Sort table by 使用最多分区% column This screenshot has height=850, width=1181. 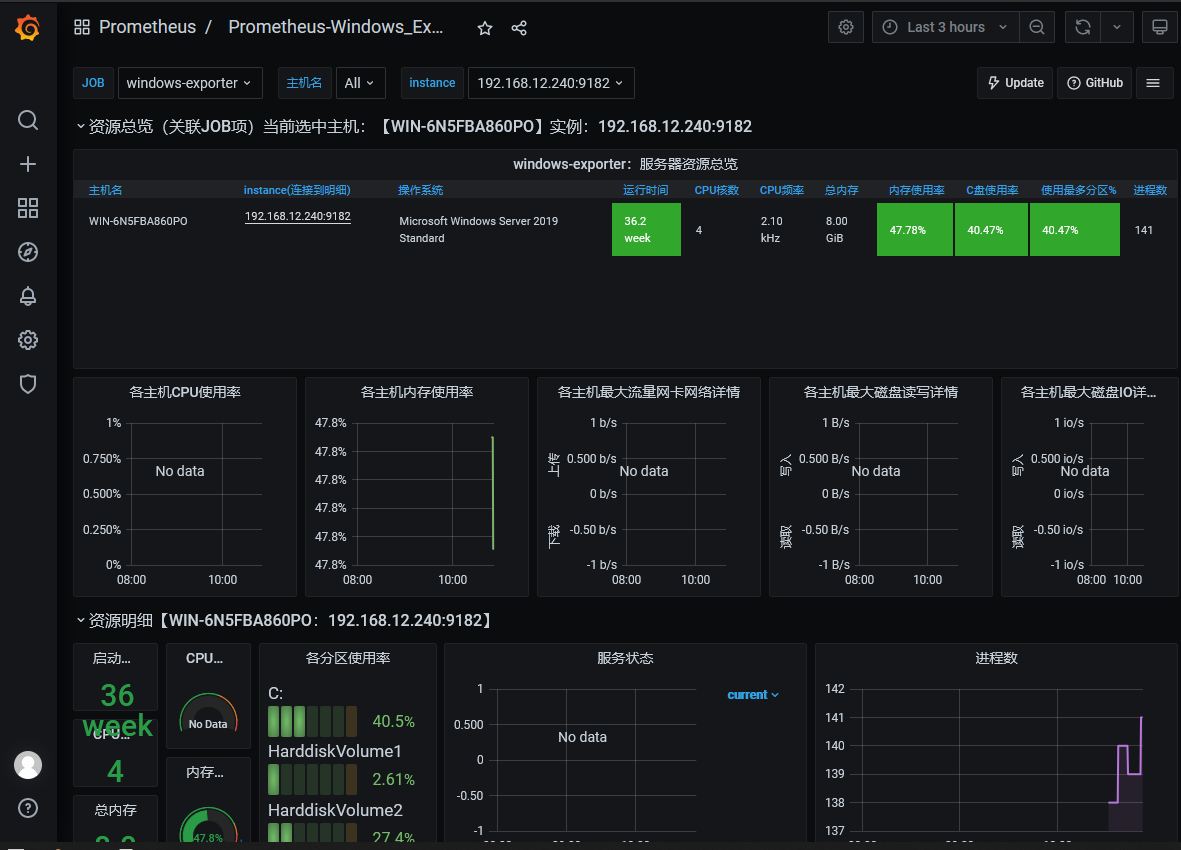(x=1078, y=190)
